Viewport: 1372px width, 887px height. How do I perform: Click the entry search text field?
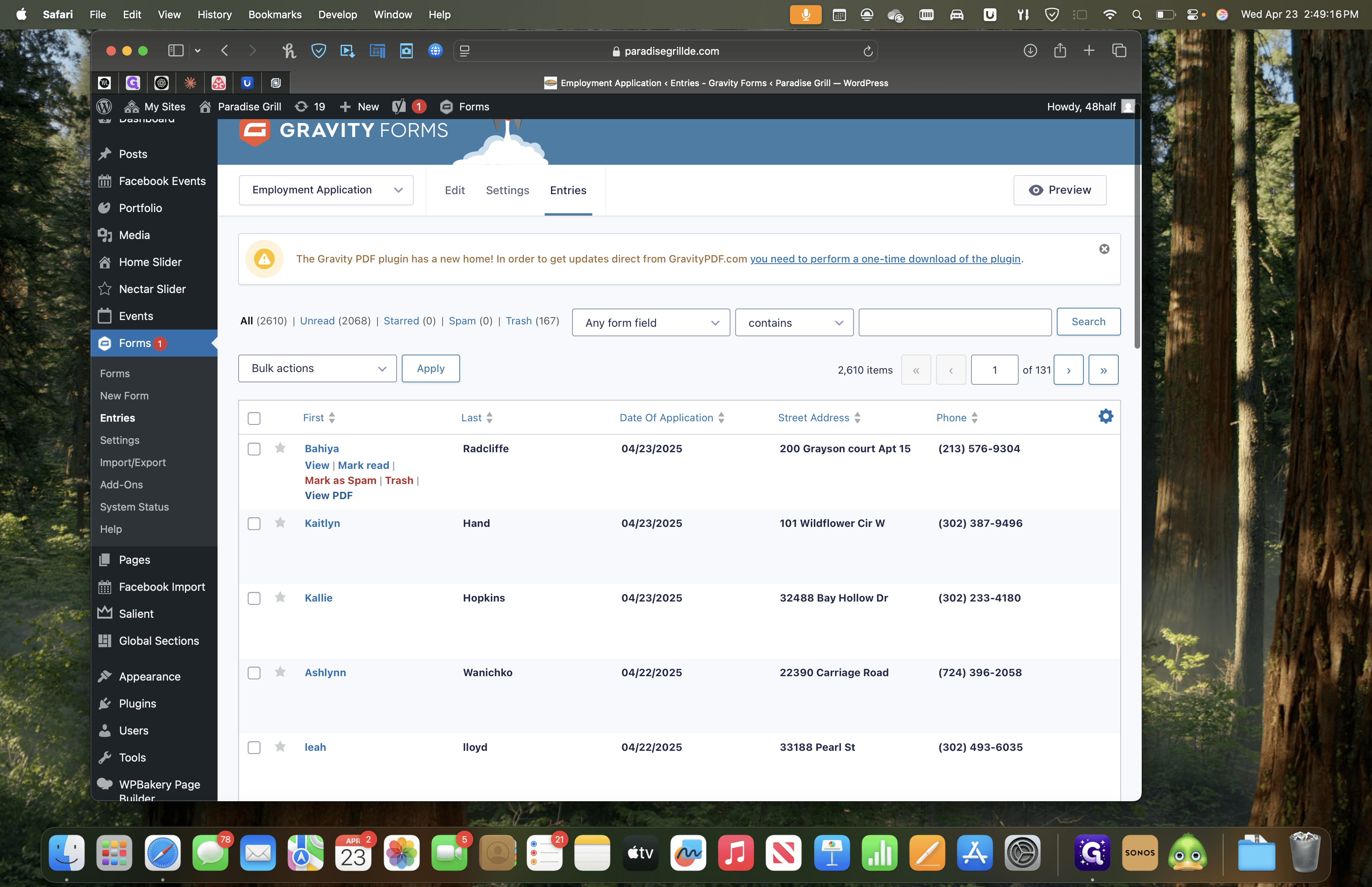(x=955, y=322)
